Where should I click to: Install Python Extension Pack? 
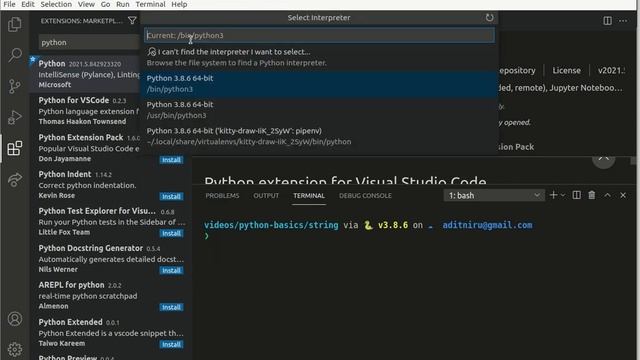(x=171, y=160)
